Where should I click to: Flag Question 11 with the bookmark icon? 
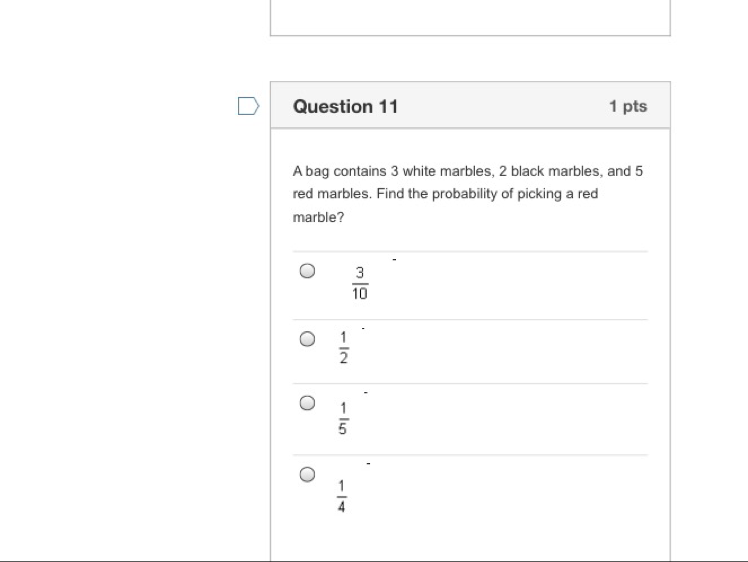pos(248,106)
